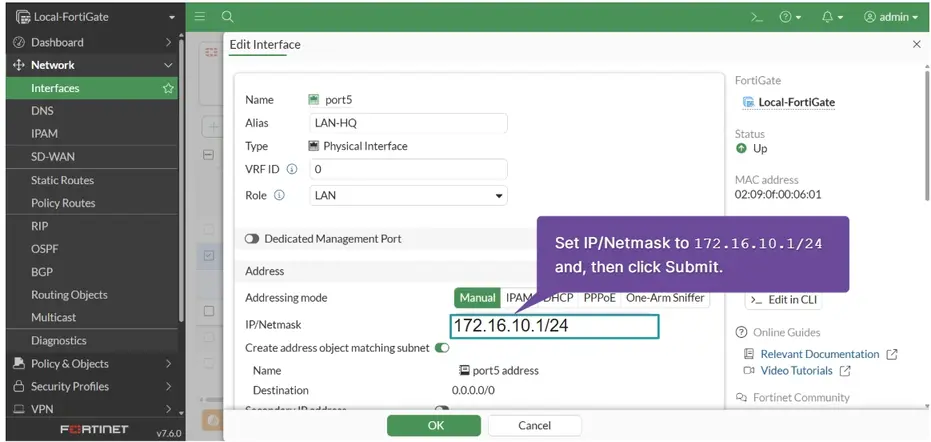Tick the selected row checkbox in background table
Screen dimensions: 931x442
click(x=209, y=256)
